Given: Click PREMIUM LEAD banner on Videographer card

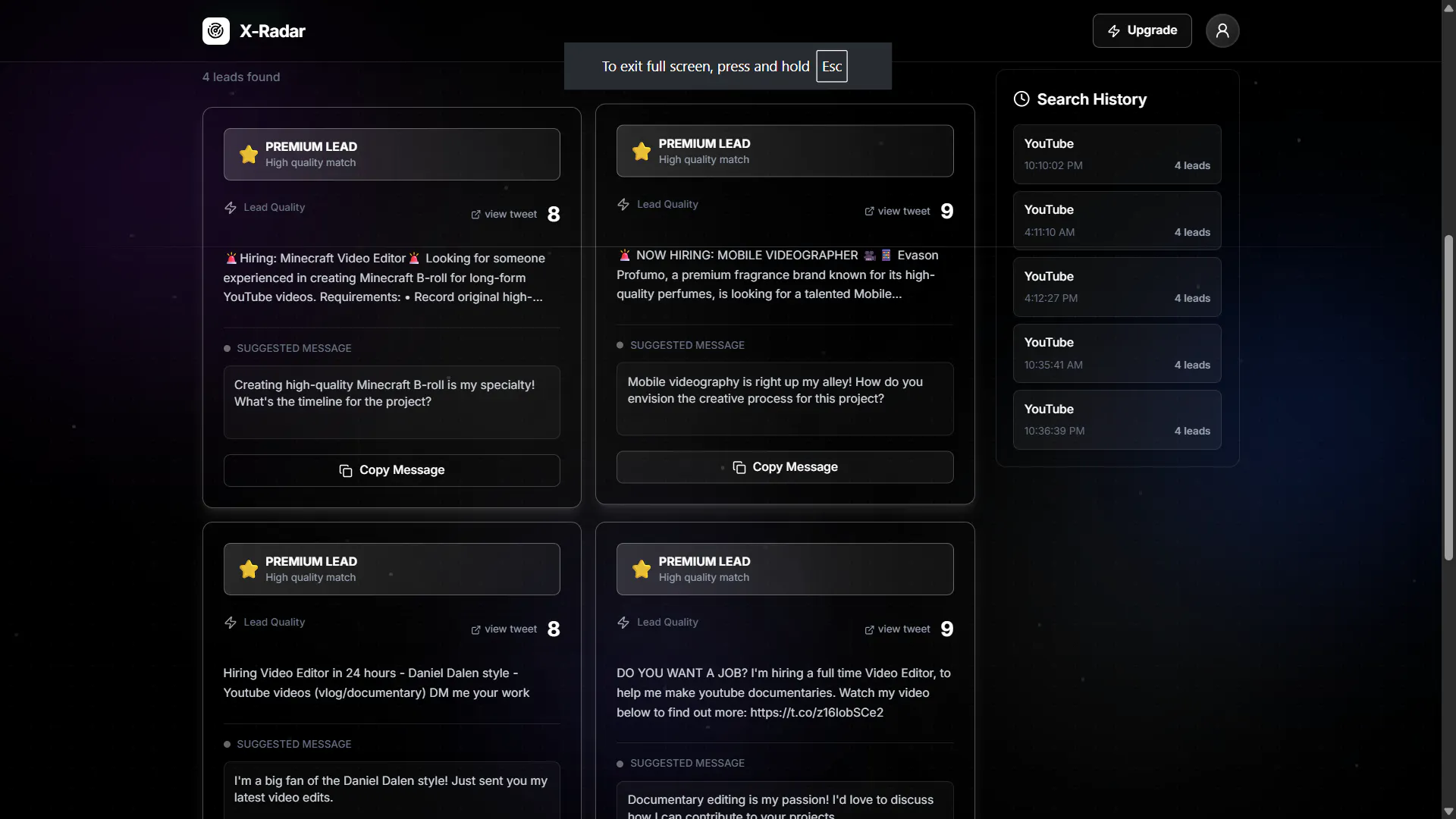Looking at the screenshot, I should click(x=785, y=152).
